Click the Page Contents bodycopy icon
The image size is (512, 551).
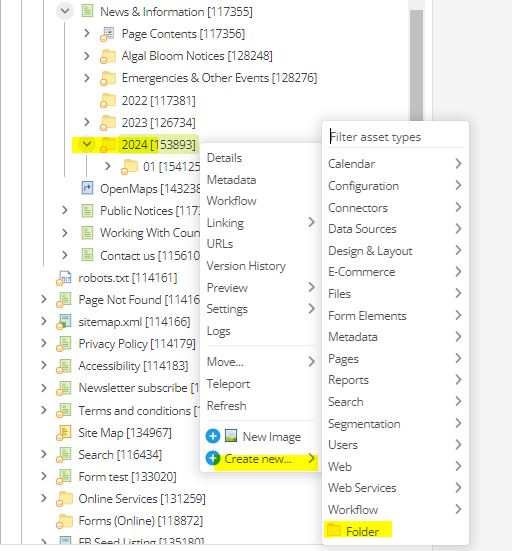click(x=108, y=34)
